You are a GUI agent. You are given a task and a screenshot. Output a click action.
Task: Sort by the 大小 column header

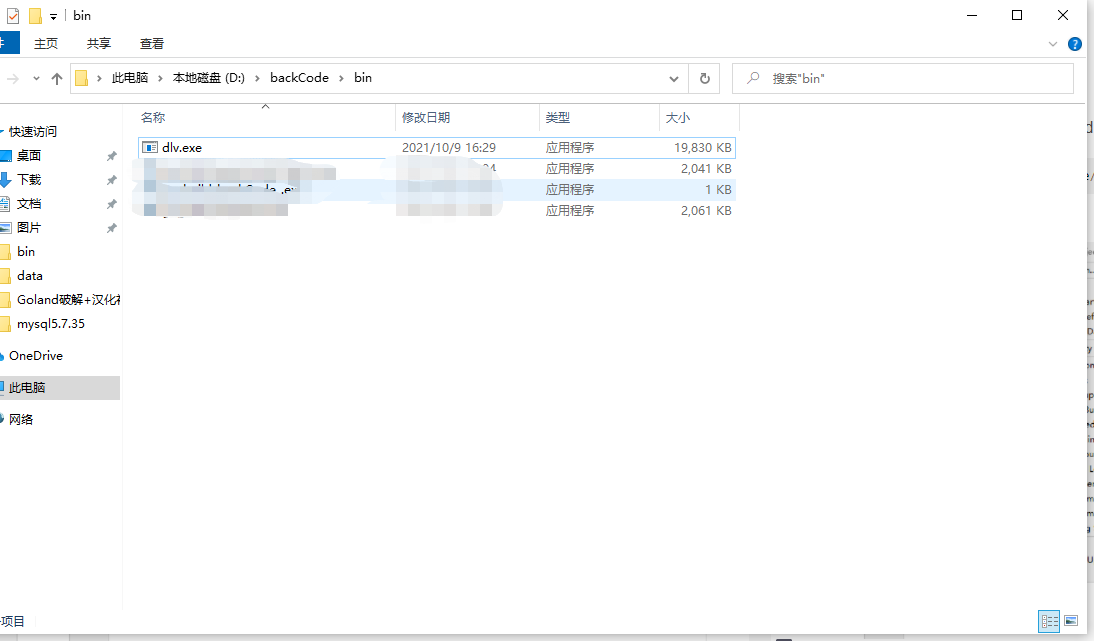[699, 117]
